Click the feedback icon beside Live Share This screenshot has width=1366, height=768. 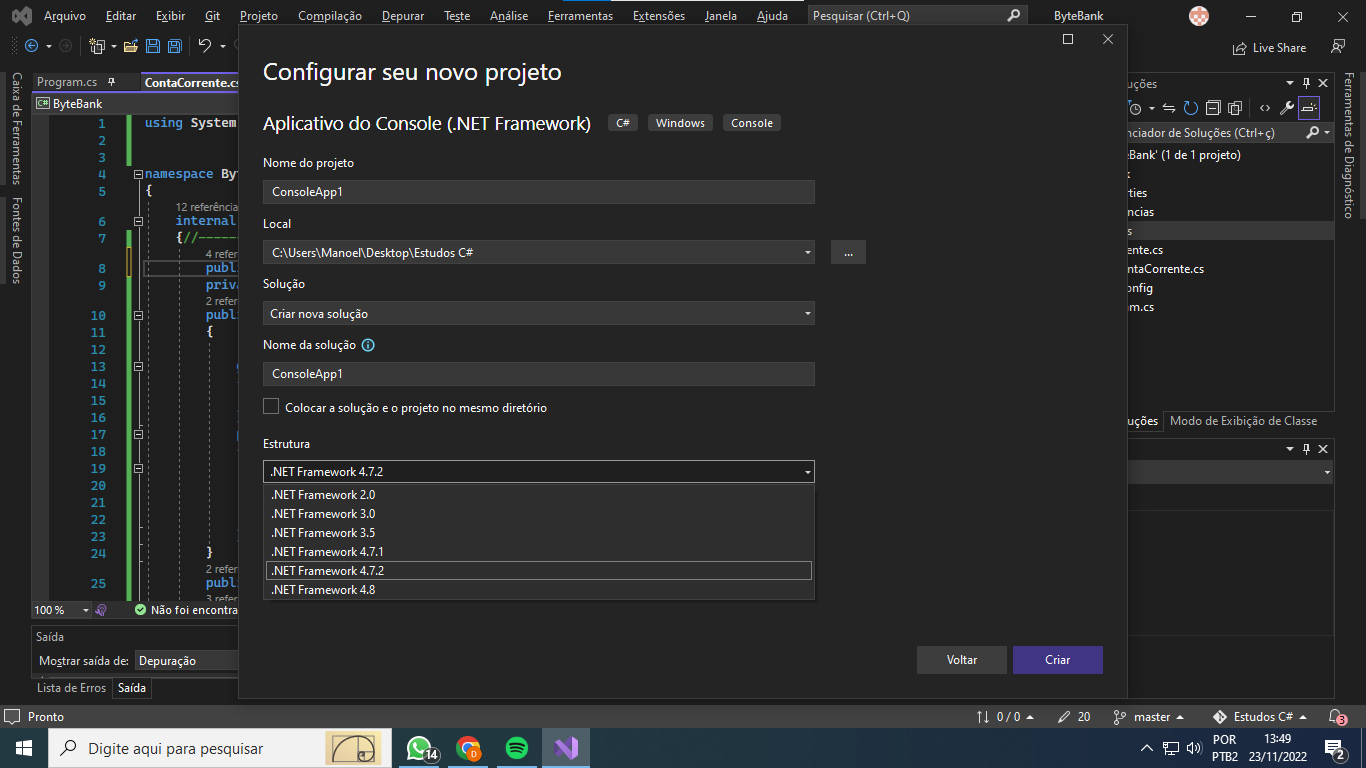point(1338,47)
